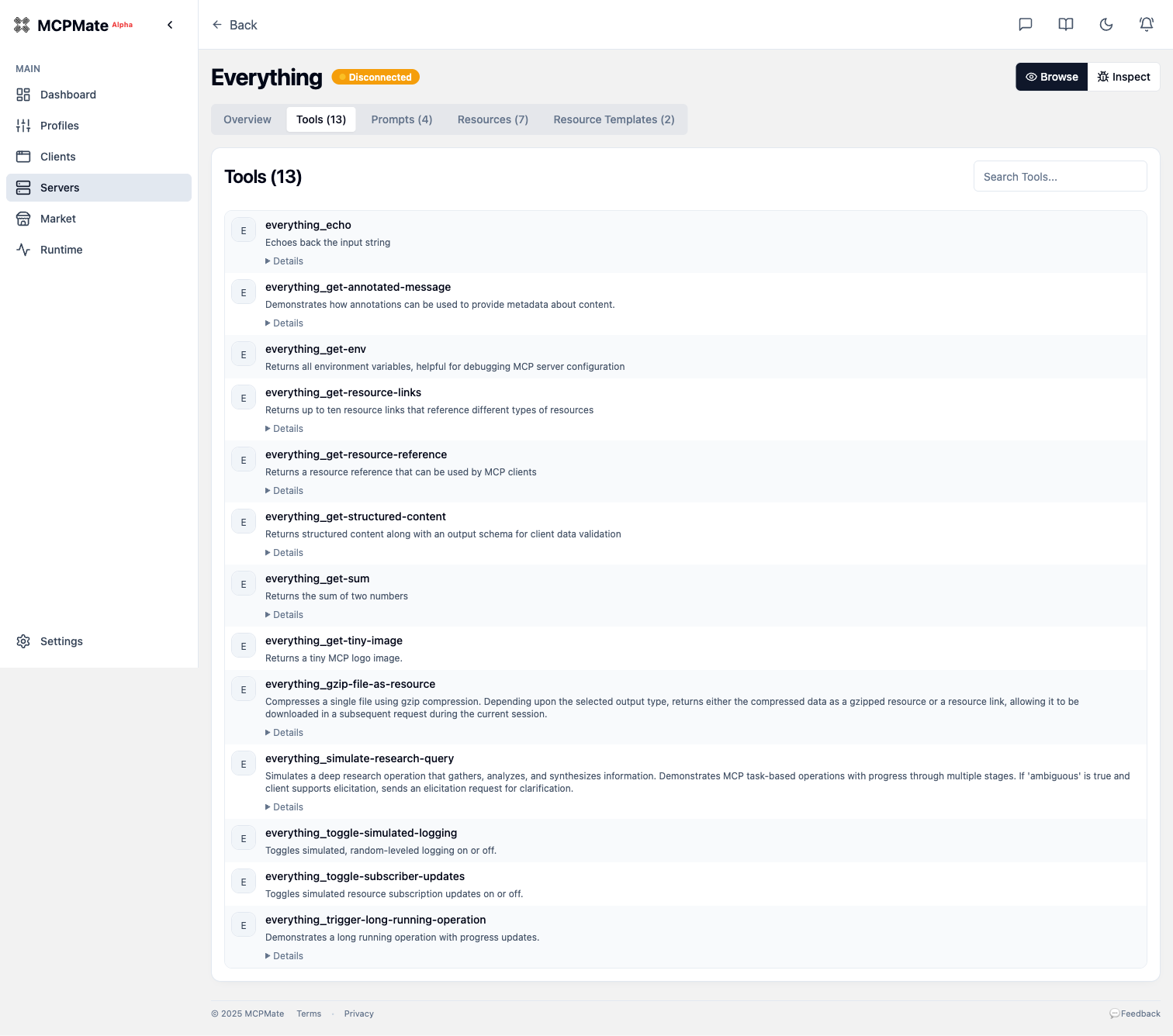Click inside the Search Tools field

1060,176
